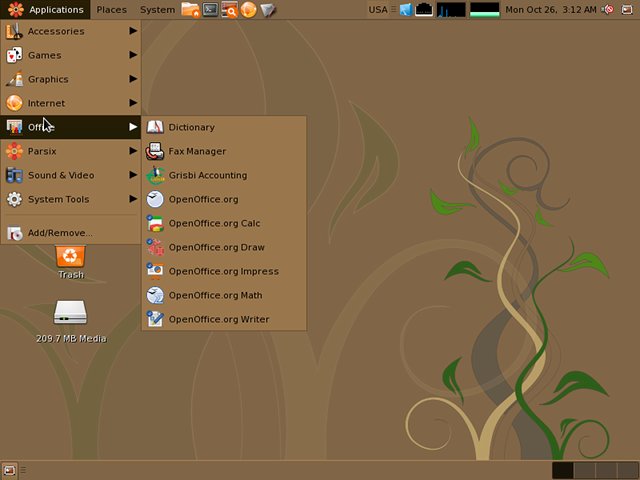This screenshot has width=640, height=480.
Task: Click the Games menu label
Action: pos(44,55)
